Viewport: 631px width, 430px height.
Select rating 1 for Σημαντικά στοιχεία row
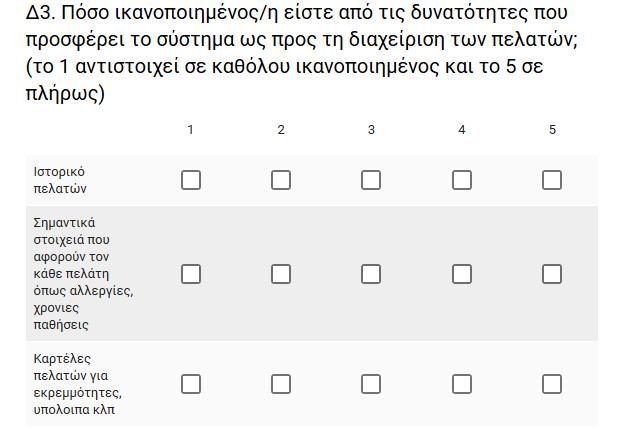[191, 274]
